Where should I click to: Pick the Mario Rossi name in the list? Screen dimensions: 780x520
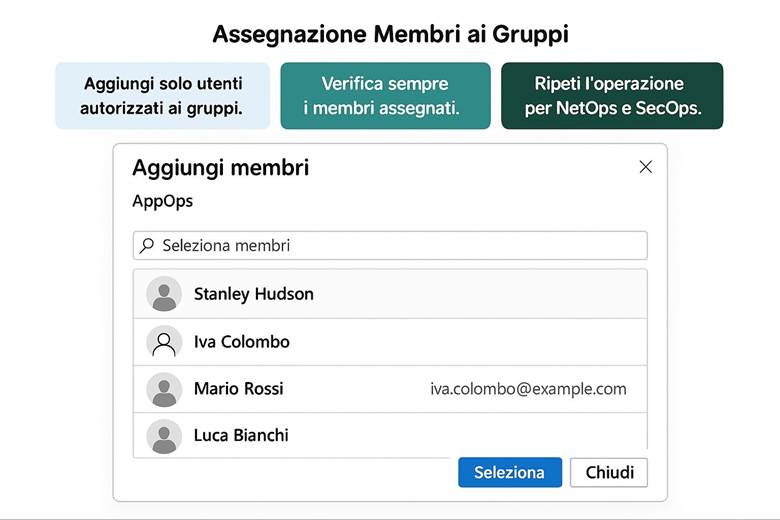(238, 389)
